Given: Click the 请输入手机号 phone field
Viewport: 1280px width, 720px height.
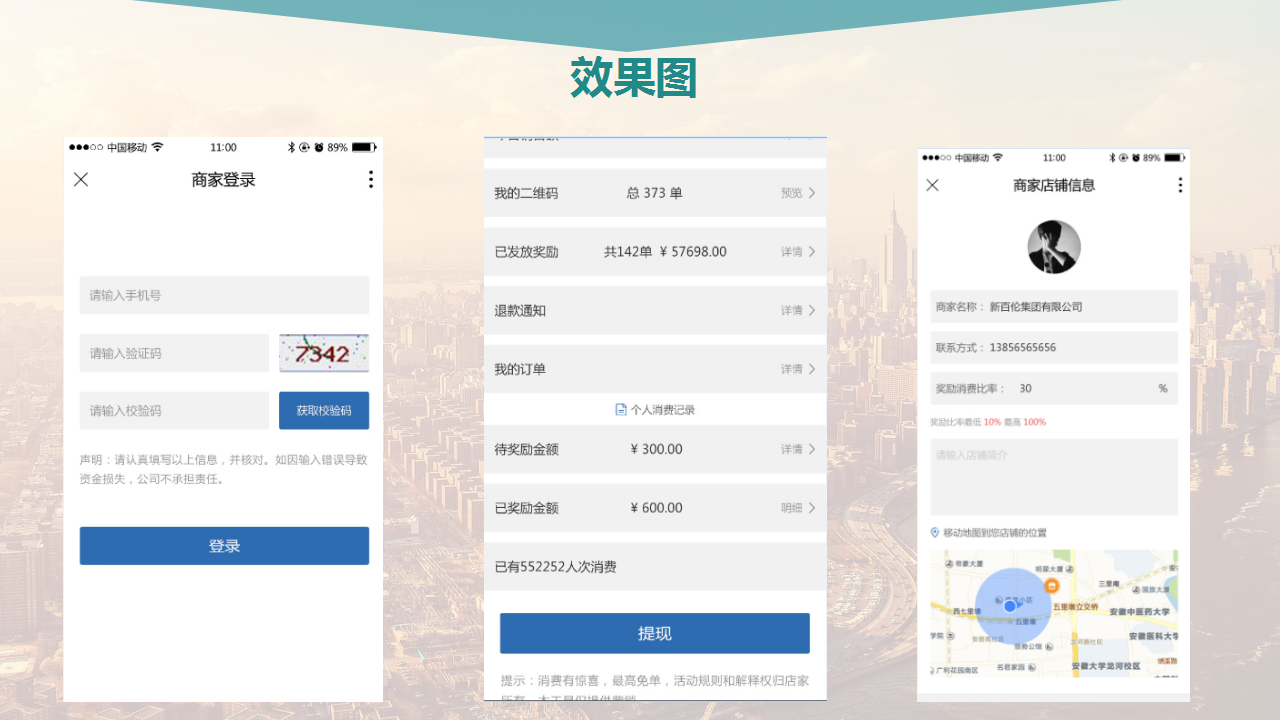Looking at the screenshot, I should (224, 295).
